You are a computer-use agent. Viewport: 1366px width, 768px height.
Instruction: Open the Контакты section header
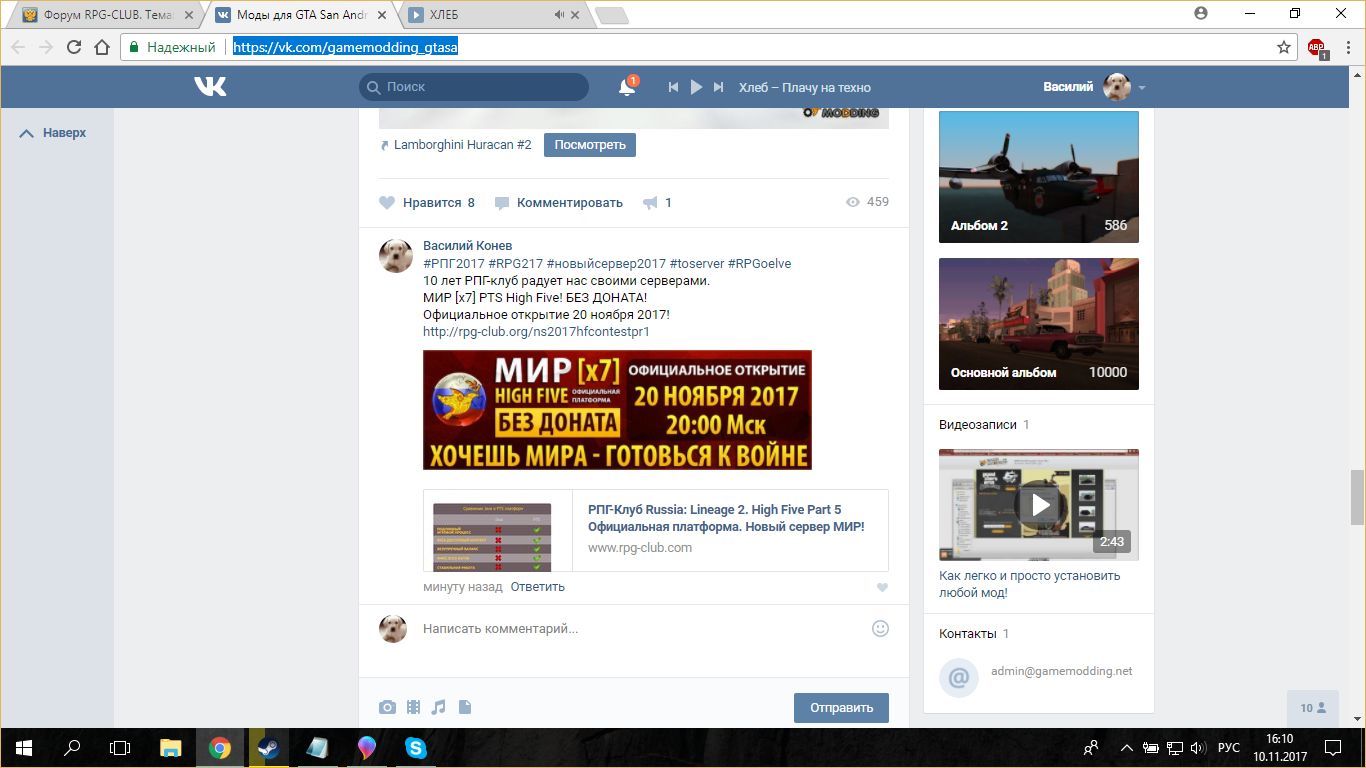[x=967, y=633]
